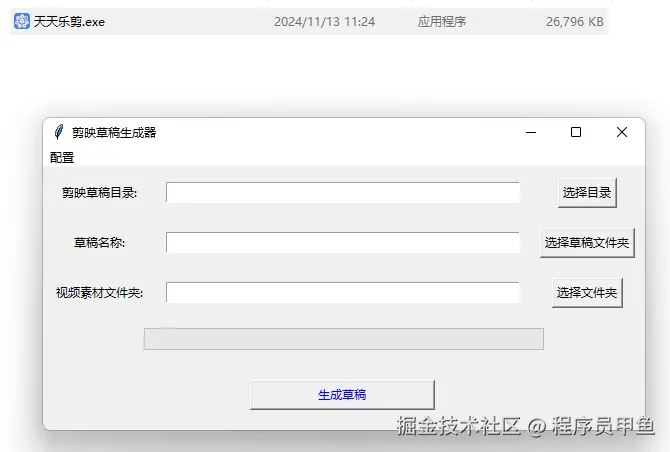Click the 选择目录 button
Image resolution: width=670 pixels, height=452 pixels.
pos(587,193)
